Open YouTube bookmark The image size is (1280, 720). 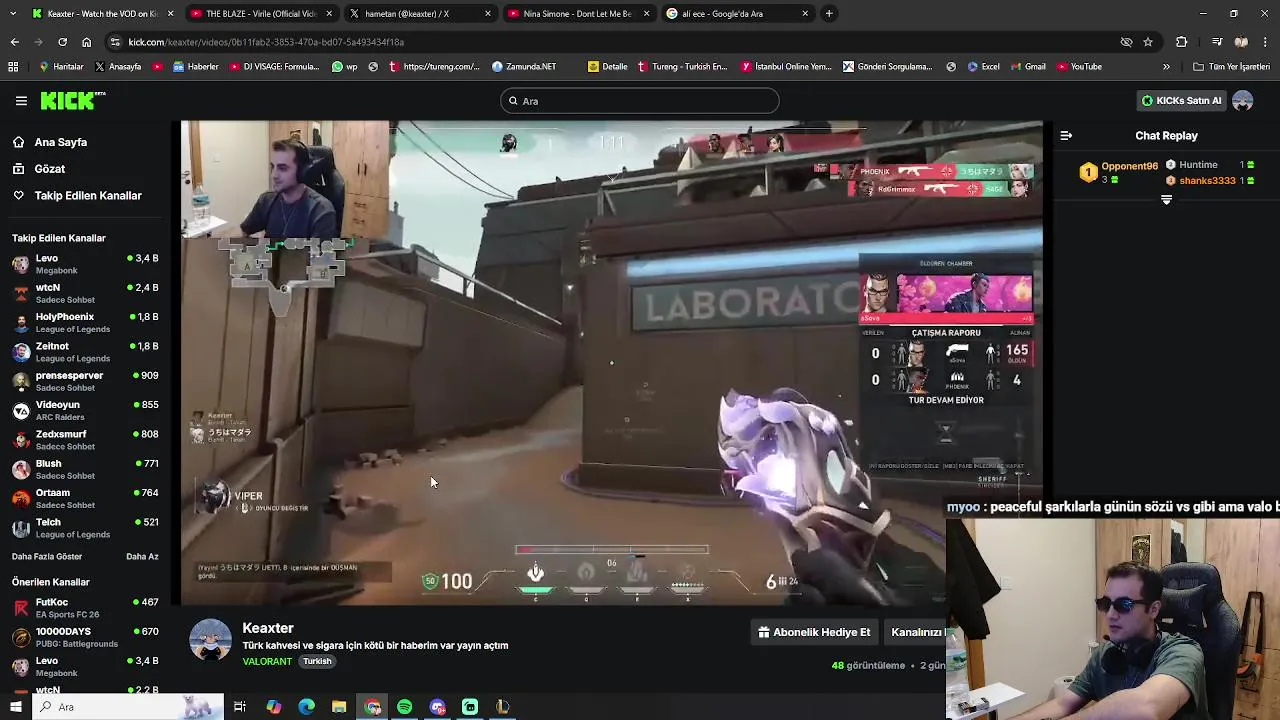pyautogui.click(x=1078, y=67)
